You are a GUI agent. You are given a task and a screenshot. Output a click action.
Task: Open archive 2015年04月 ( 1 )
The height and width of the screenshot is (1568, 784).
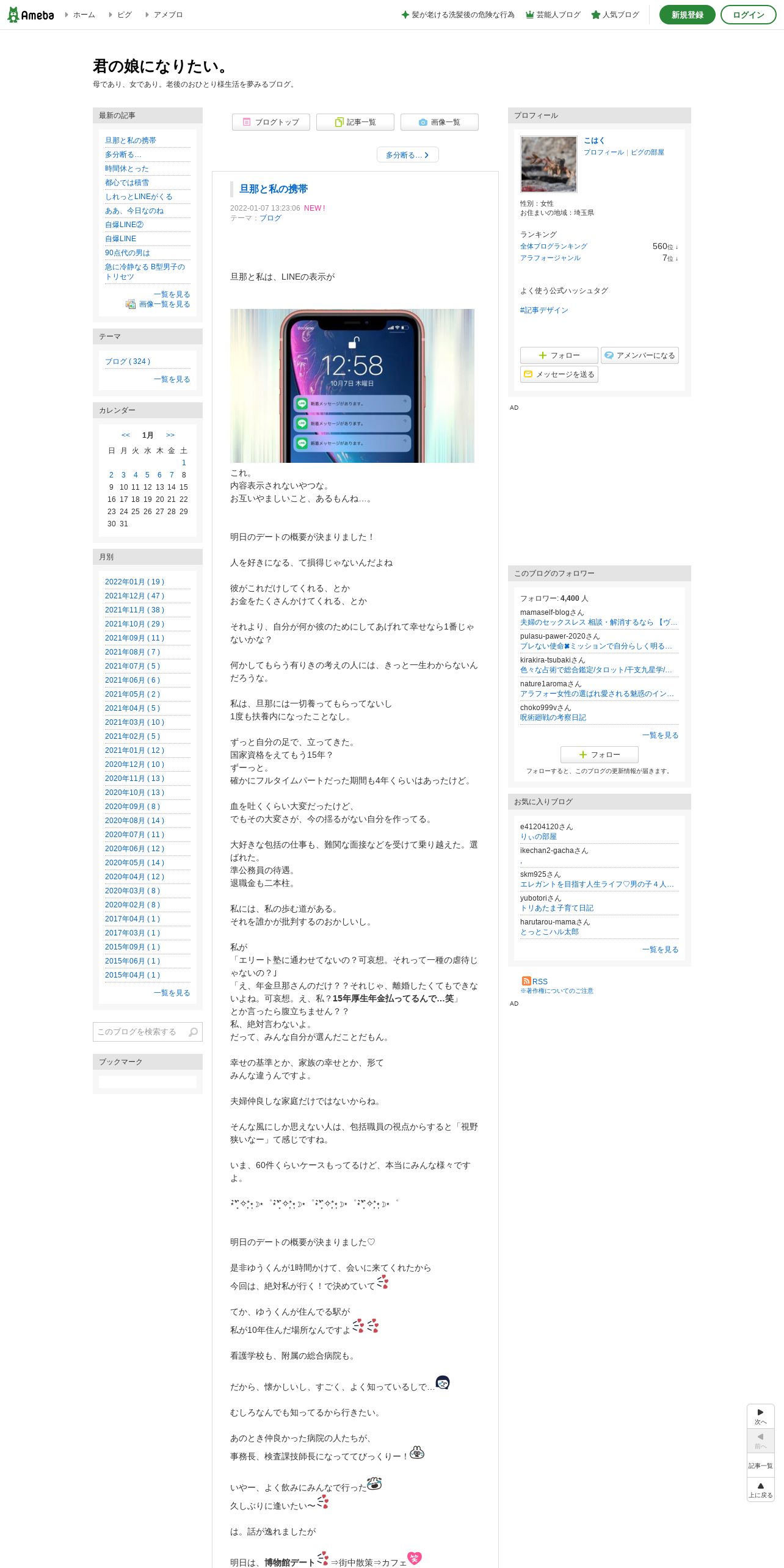click(x=132, y=975)
